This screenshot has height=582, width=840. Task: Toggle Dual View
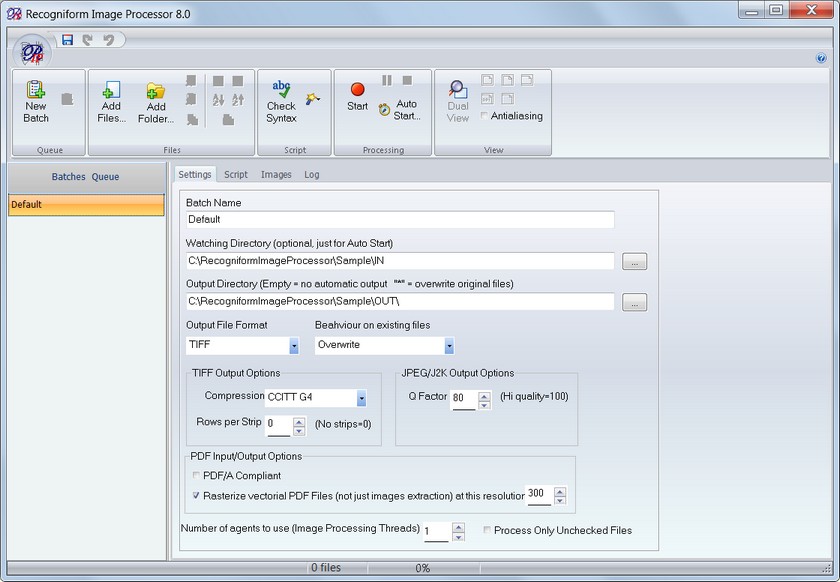[x=458, y=102]
